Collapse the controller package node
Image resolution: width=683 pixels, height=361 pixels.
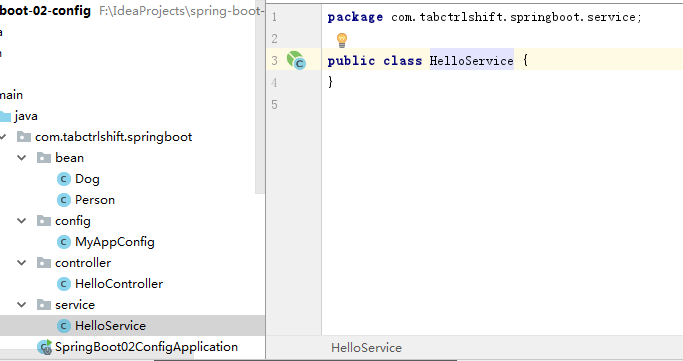tap(21, 263)
